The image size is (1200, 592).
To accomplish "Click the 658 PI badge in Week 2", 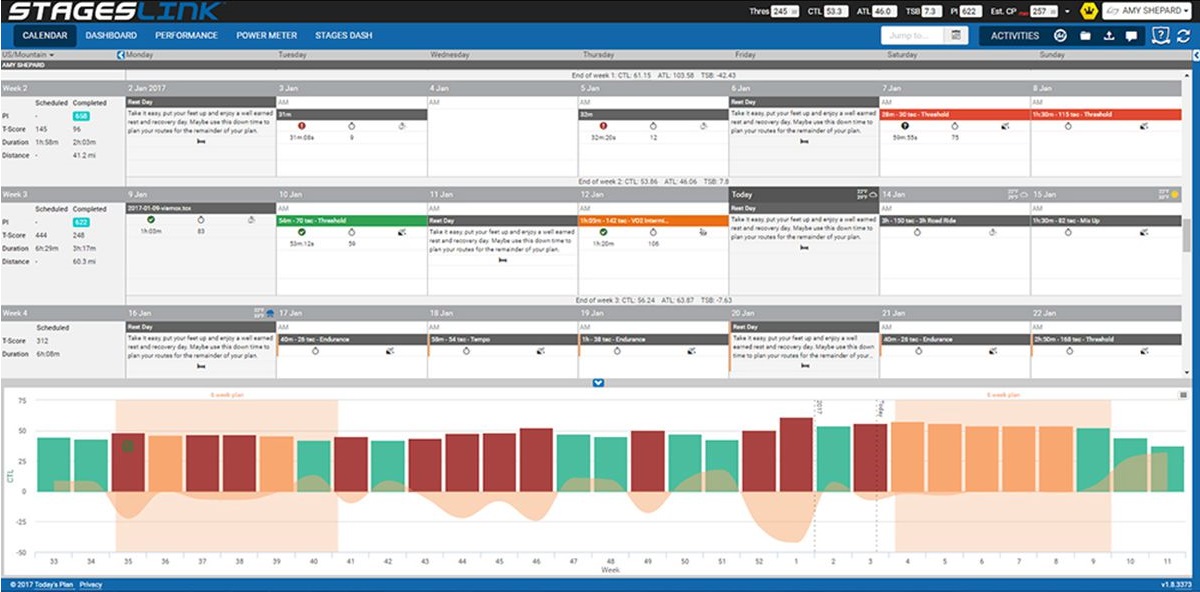I will point(81,116).
